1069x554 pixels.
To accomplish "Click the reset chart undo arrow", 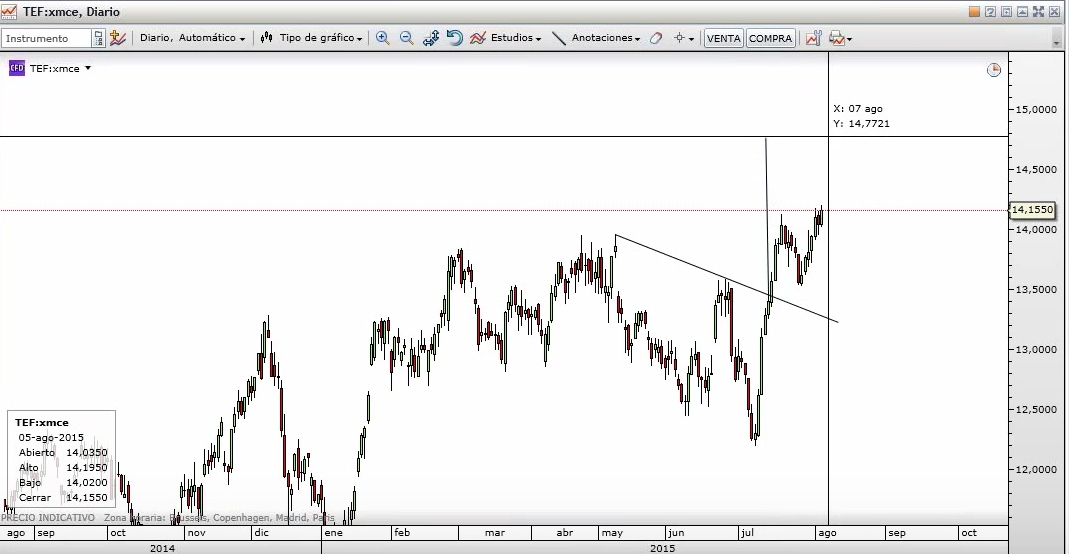I will click(454, 38).
